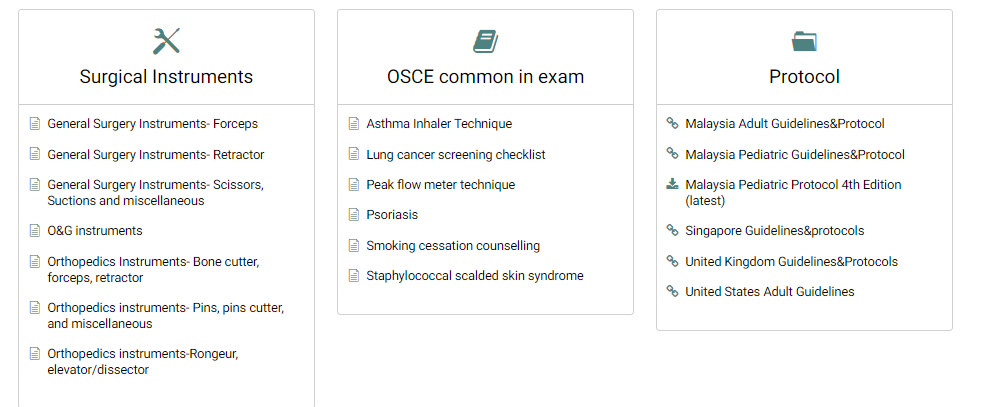
Task: Click the page icon beside O&G instruments
Action: pos(35,231)
